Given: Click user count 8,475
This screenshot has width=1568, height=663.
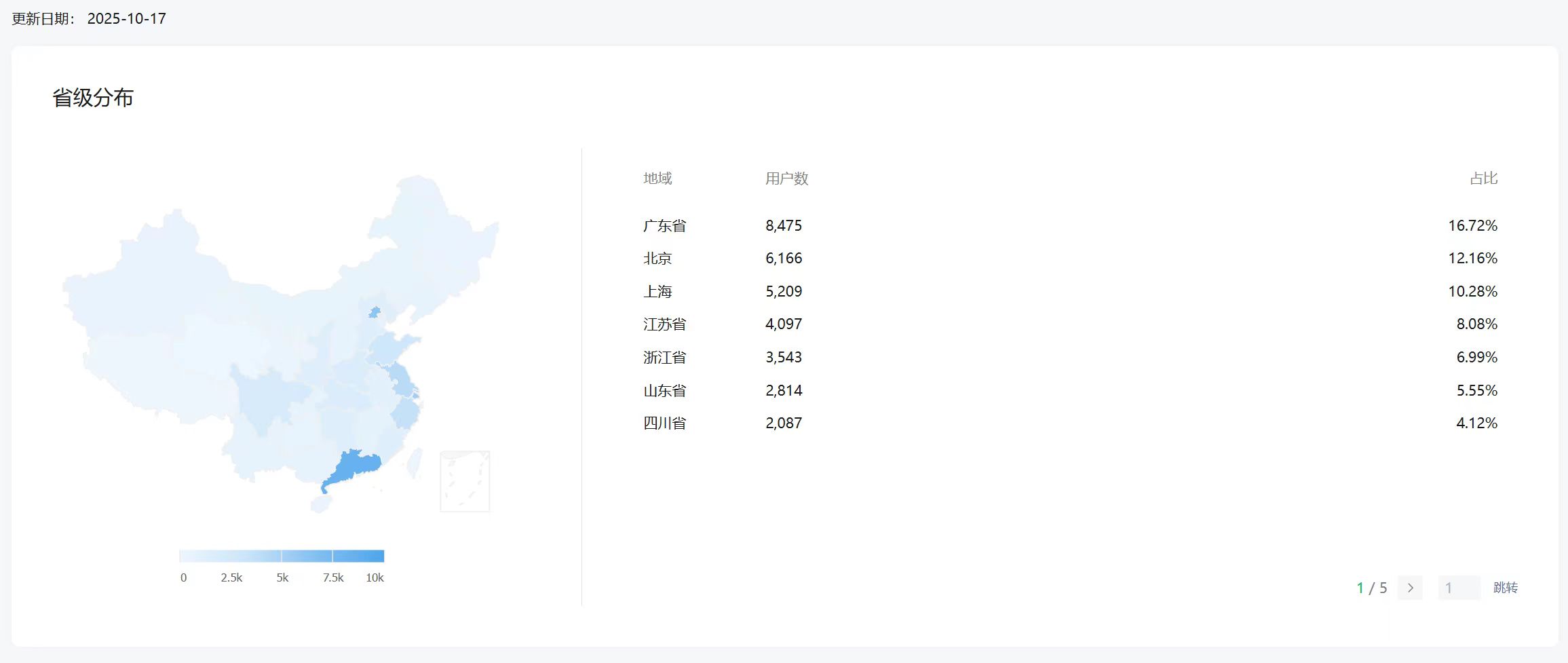Looking at the screenshot, I should [x=784, y=226].
